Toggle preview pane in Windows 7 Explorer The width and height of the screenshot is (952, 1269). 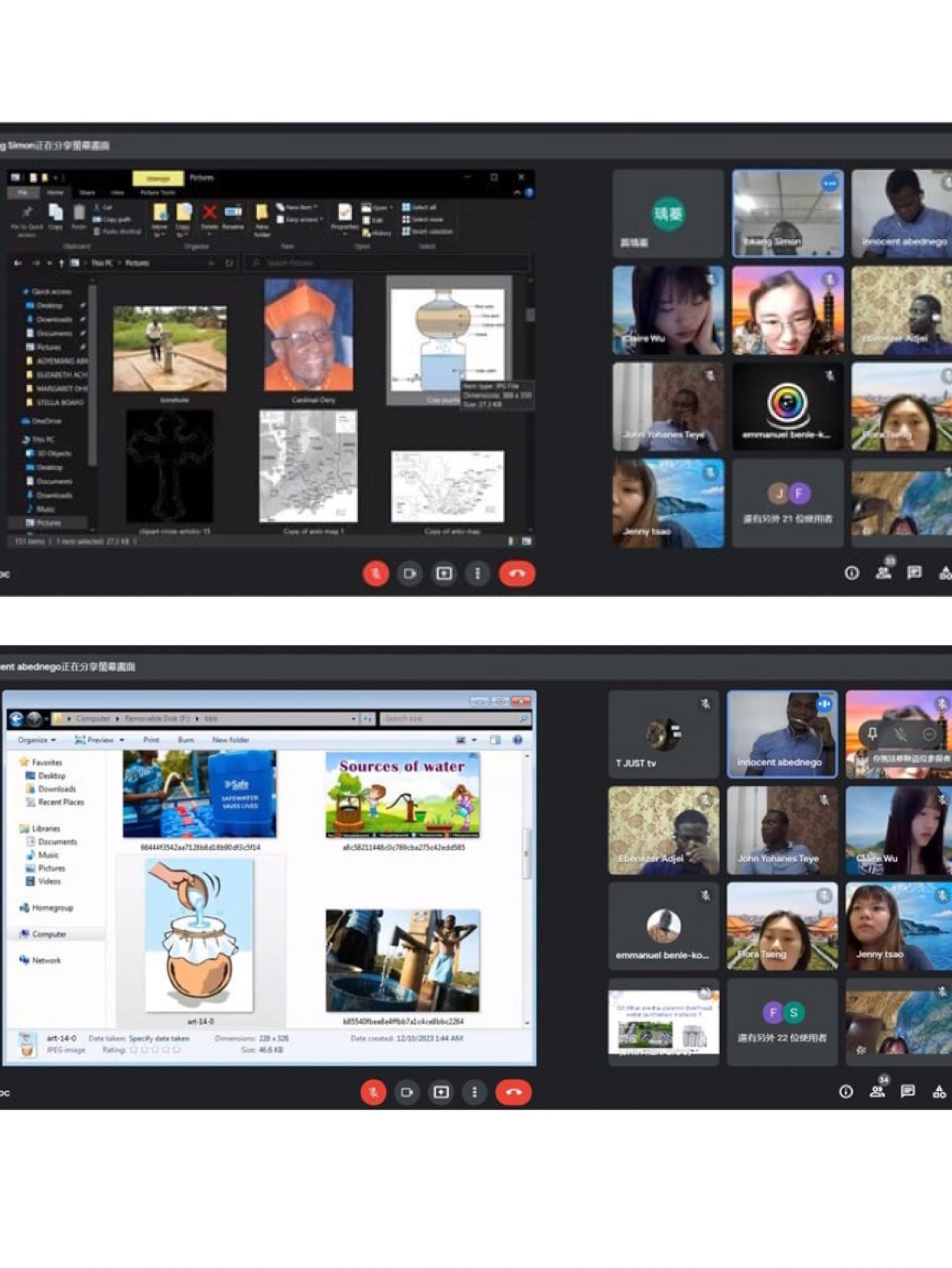pyautogui.click(x=495, y=740)
